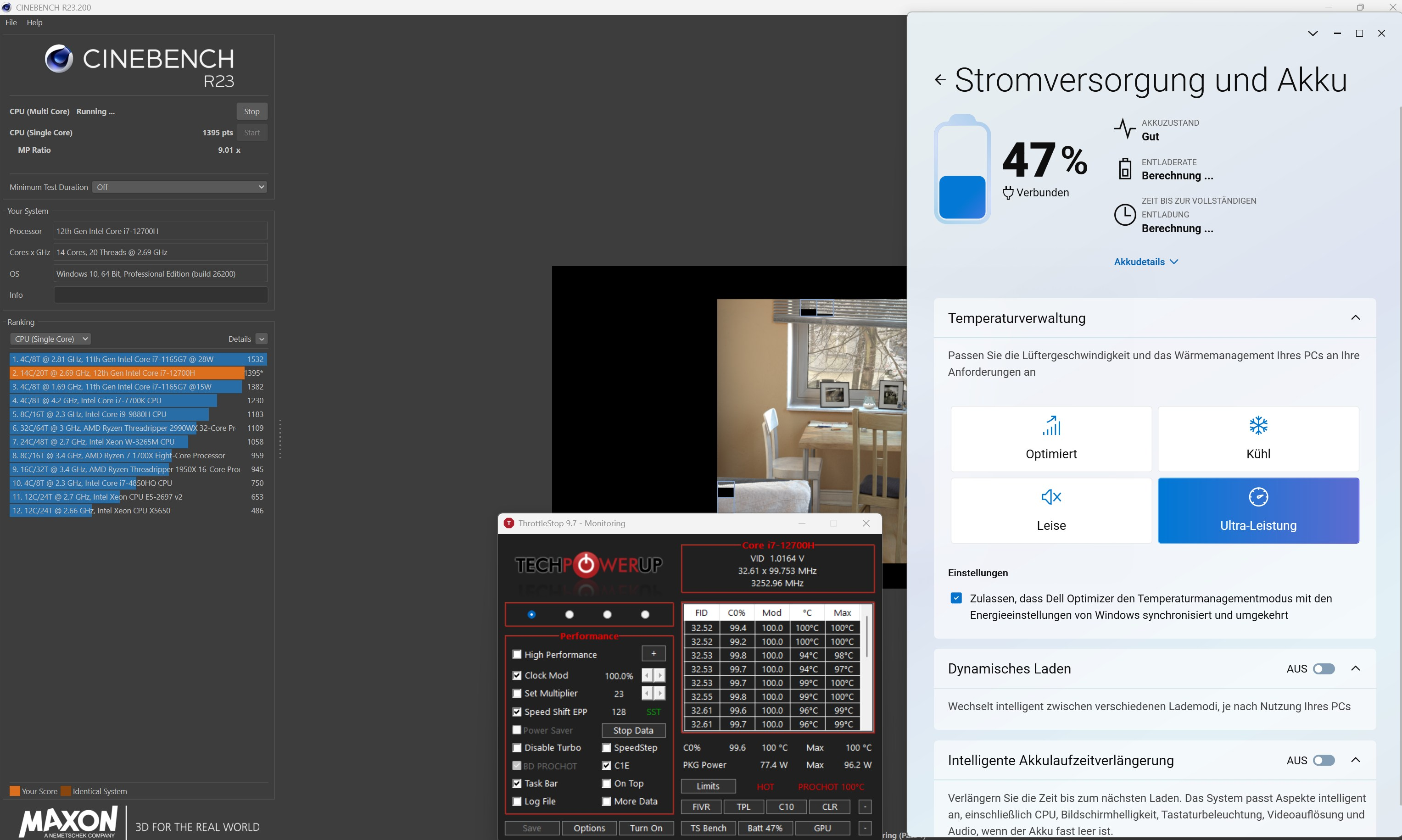Collapse the Intelligente Akkulaufzeitverlängerung section
Image resolution: width=1402 pixels, height=840 pixels.
(1355, 760)
